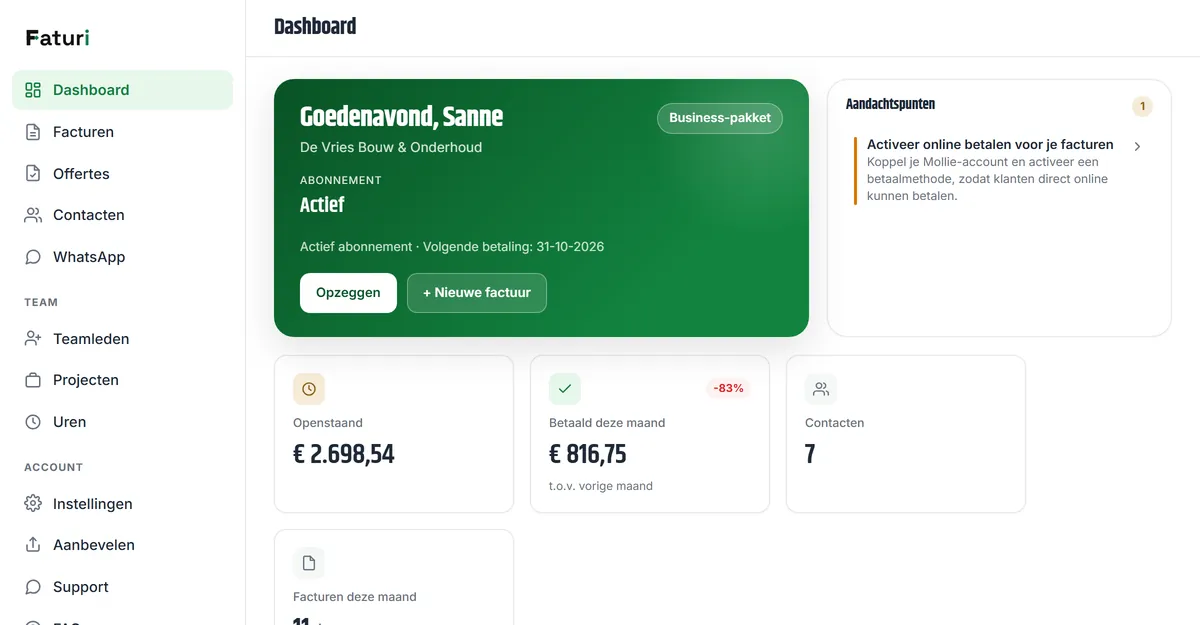Click the Dashboard grid icon in sidebar

(33, 90)
